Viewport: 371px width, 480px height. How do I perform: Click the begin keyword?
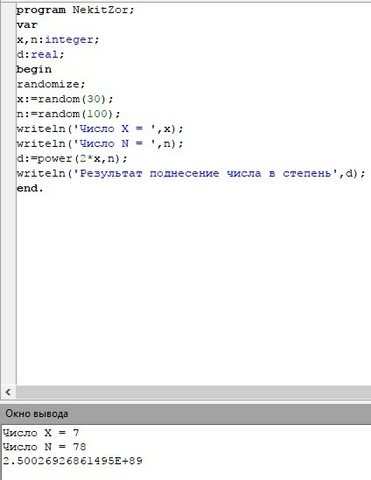[34, 69]
